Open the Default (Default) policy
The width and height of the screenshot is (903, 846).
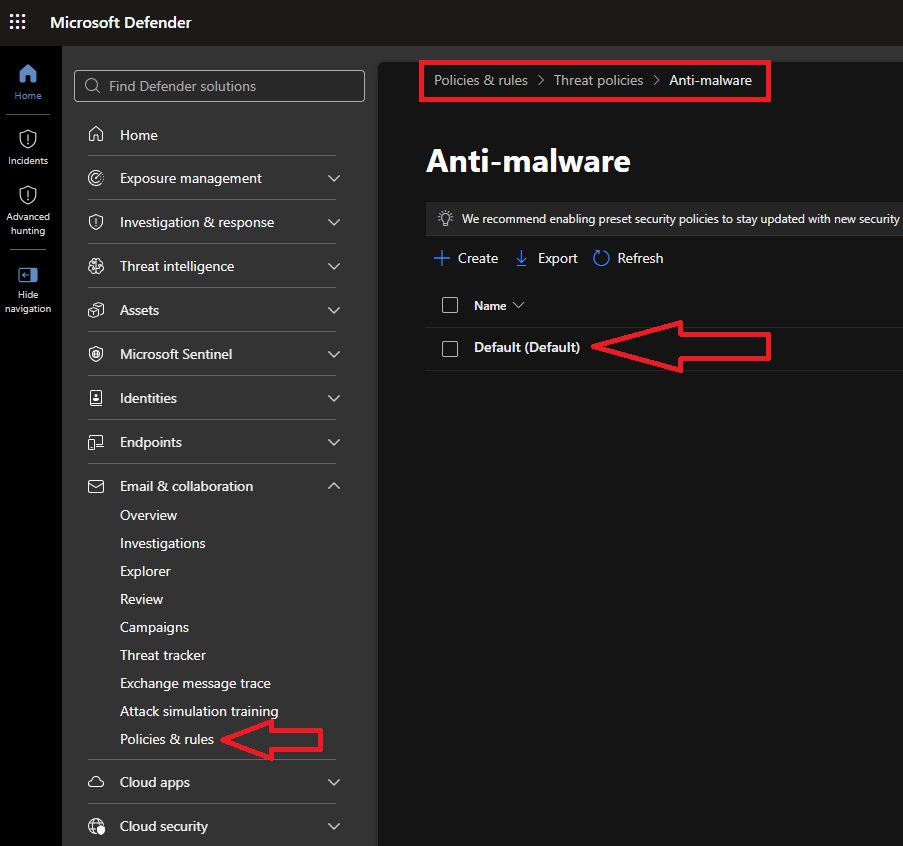(x=527, y=347)
